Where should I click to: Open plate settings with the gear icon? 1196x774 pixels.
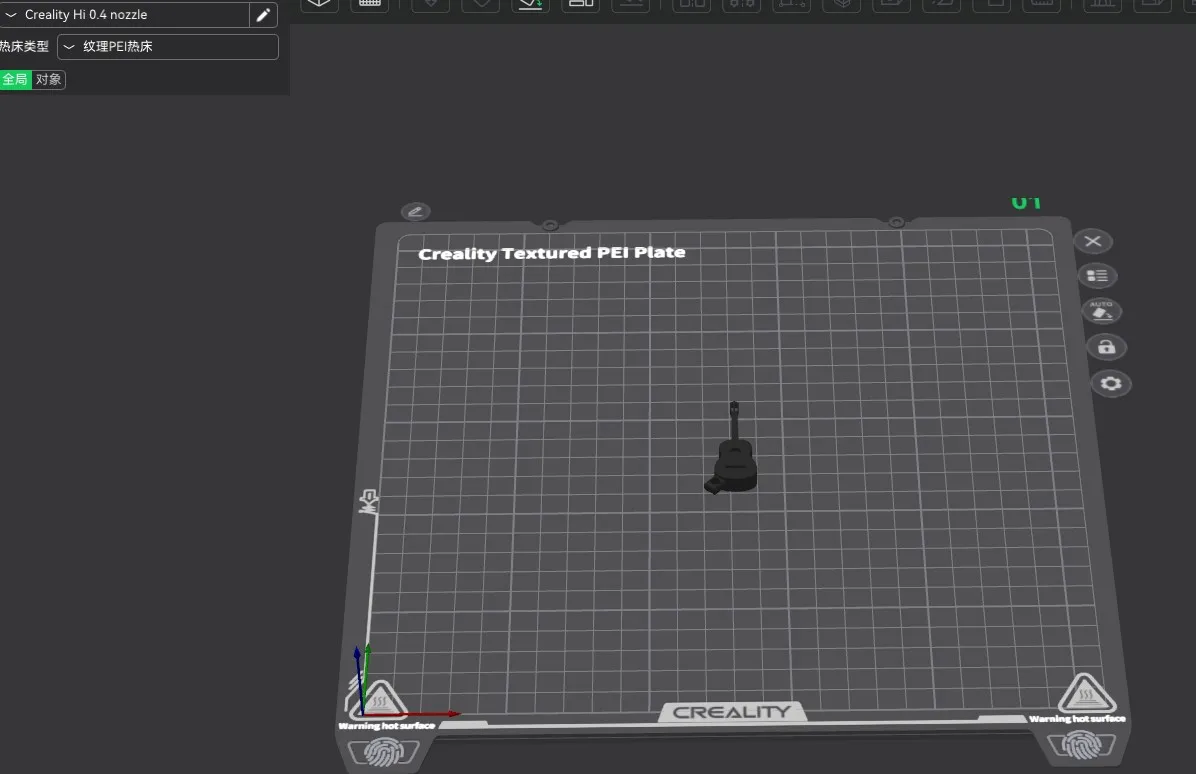[1111, 383]
